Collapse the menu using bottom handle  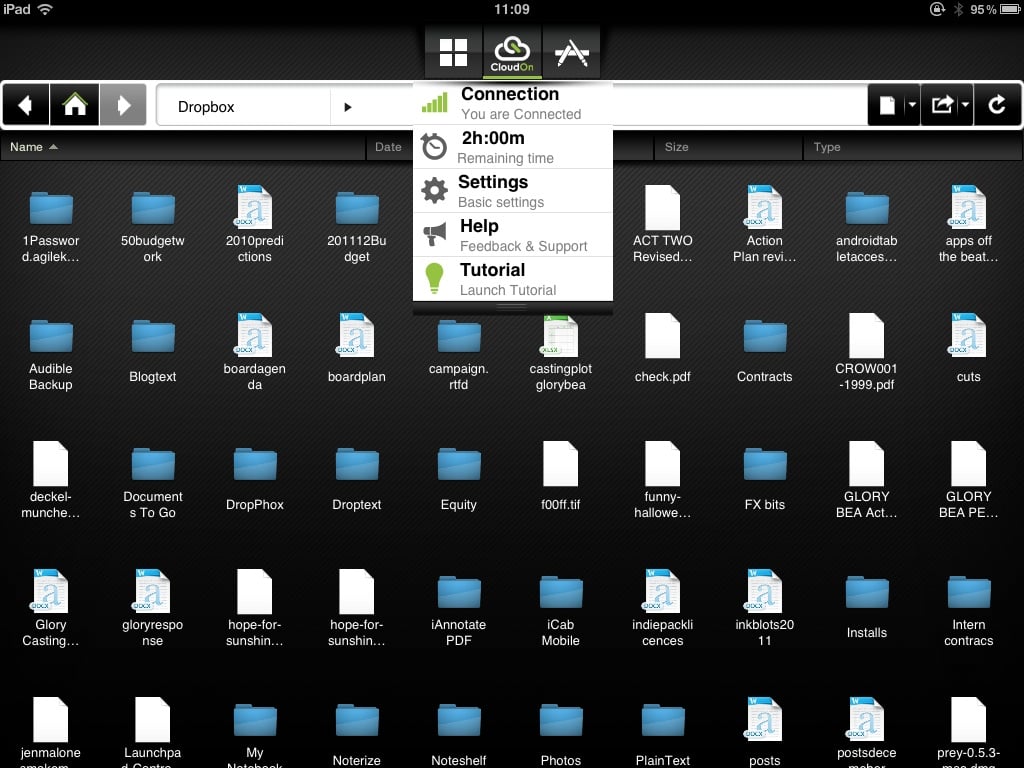pyautogui.click(x=513, y=308)
